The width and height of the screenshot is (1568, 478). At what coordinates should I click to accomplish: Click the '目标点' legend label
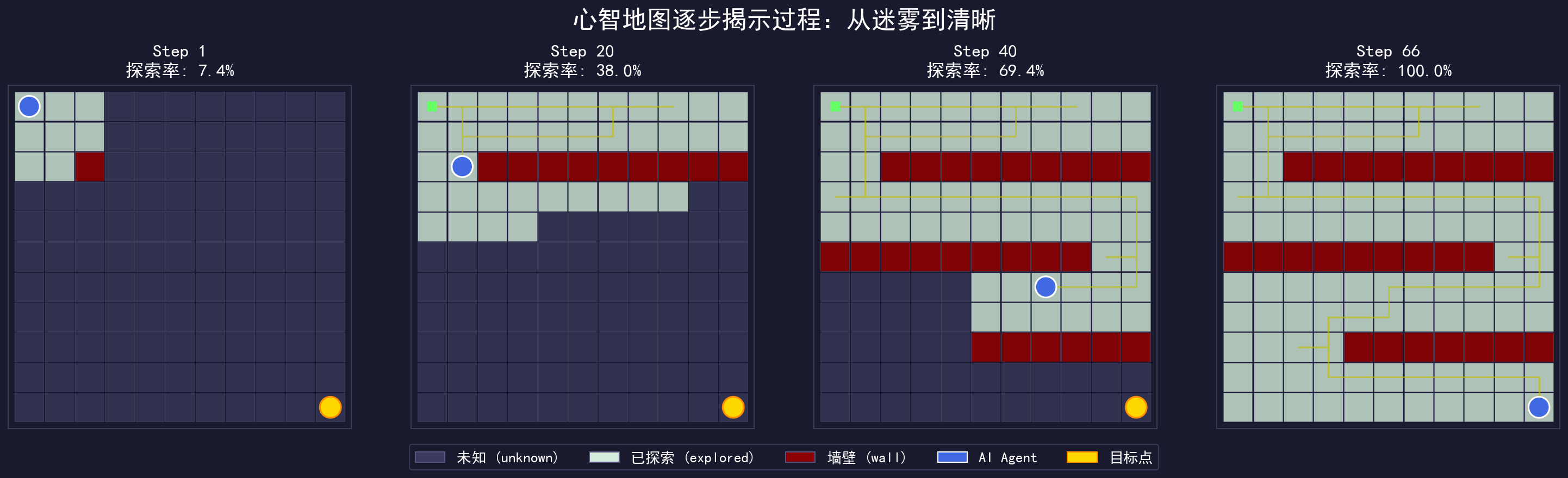pyautogui.click(x=1130, y=457)
